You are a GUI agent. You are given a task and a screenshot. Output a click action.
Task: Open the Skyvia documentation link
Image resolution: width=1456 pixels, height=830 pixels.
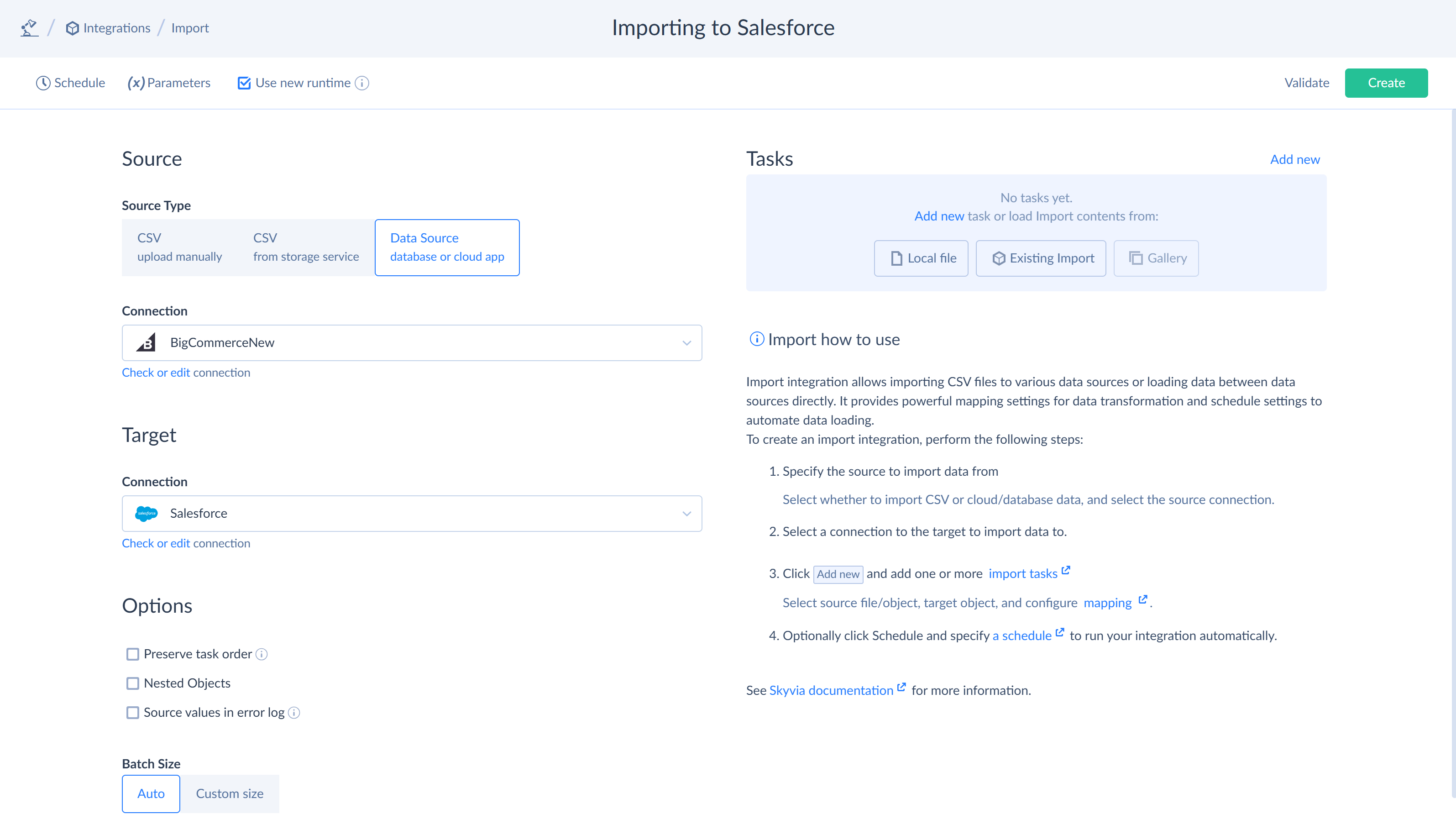[832, 690]
